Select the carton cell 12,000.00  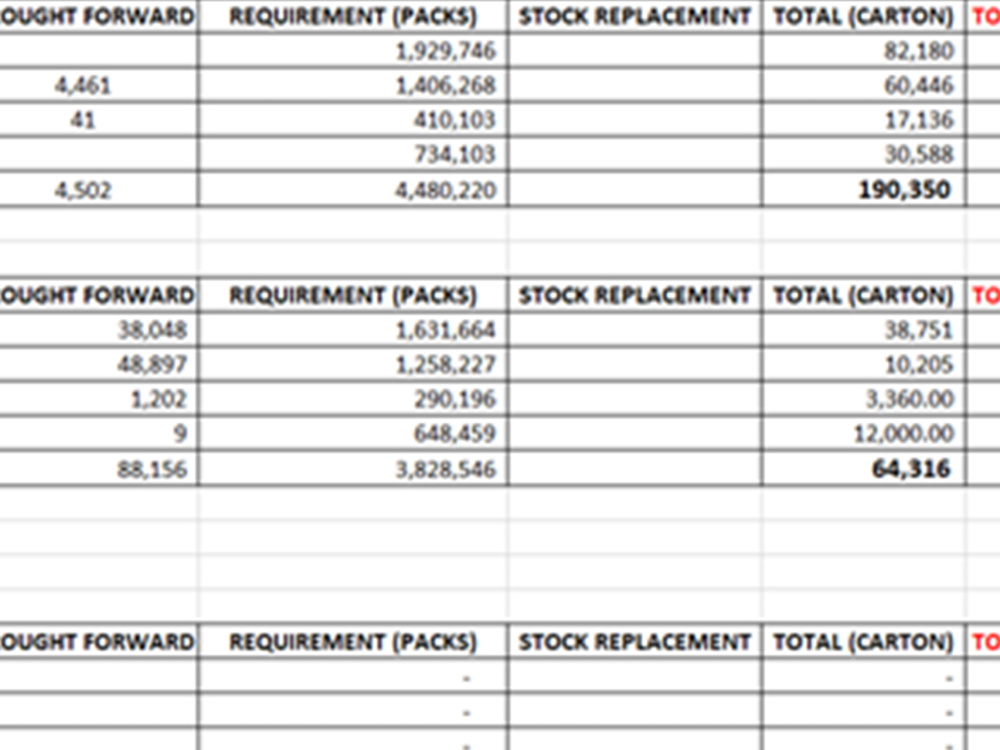(864, 434)
